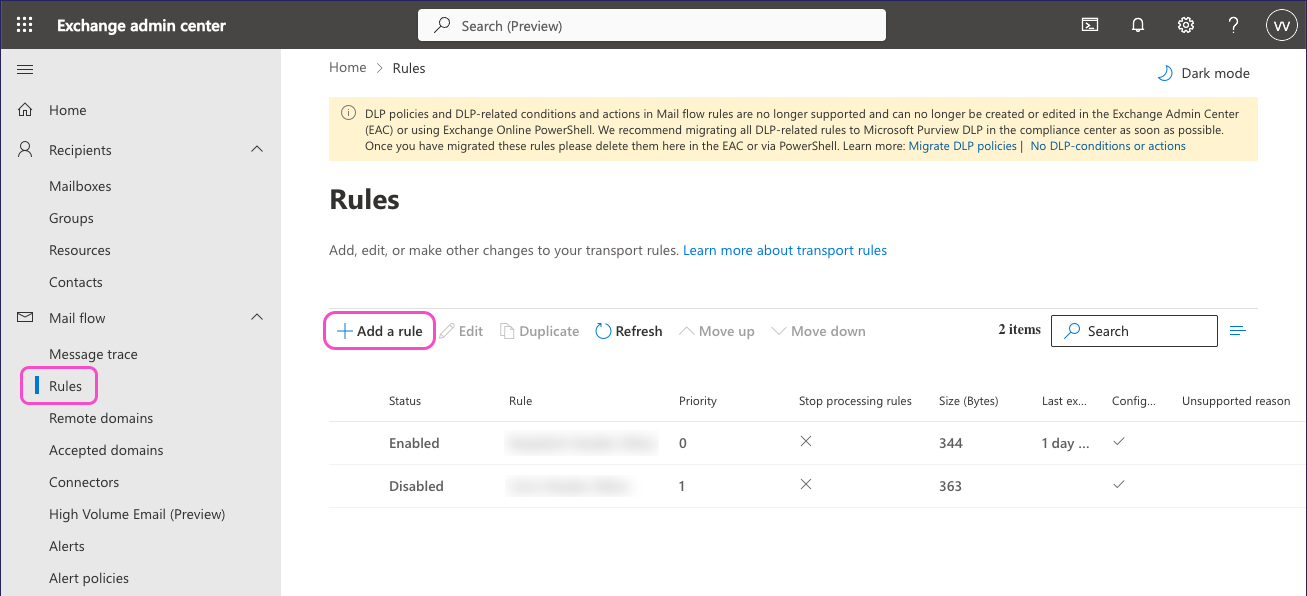Refresh the rules list

629,331
